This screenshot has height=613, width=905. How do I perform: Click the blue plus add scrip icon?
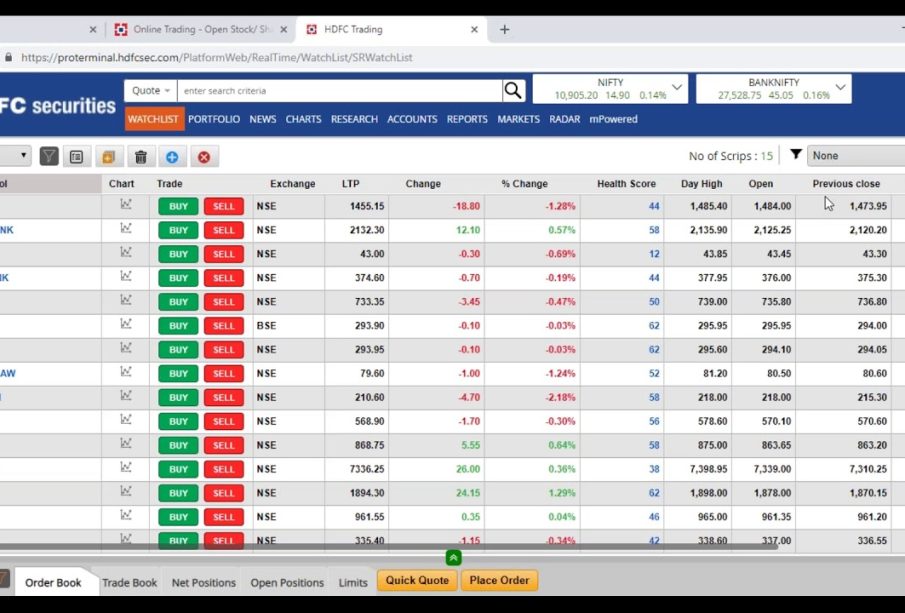[172, 156]
